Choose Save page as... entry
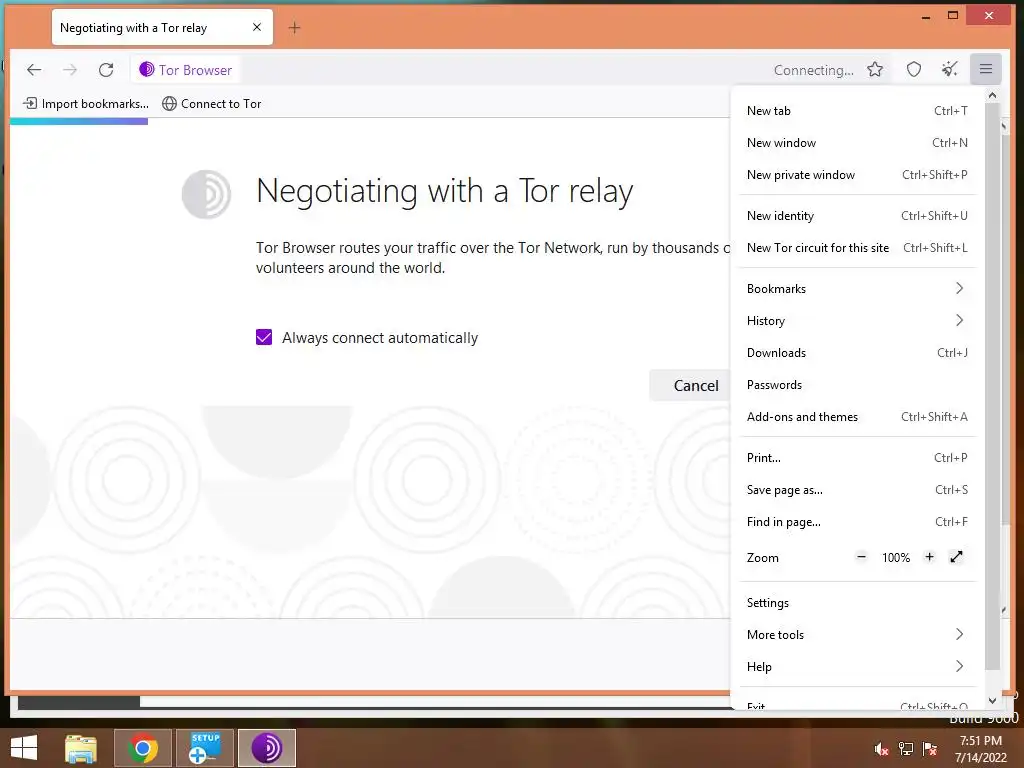 857,490
